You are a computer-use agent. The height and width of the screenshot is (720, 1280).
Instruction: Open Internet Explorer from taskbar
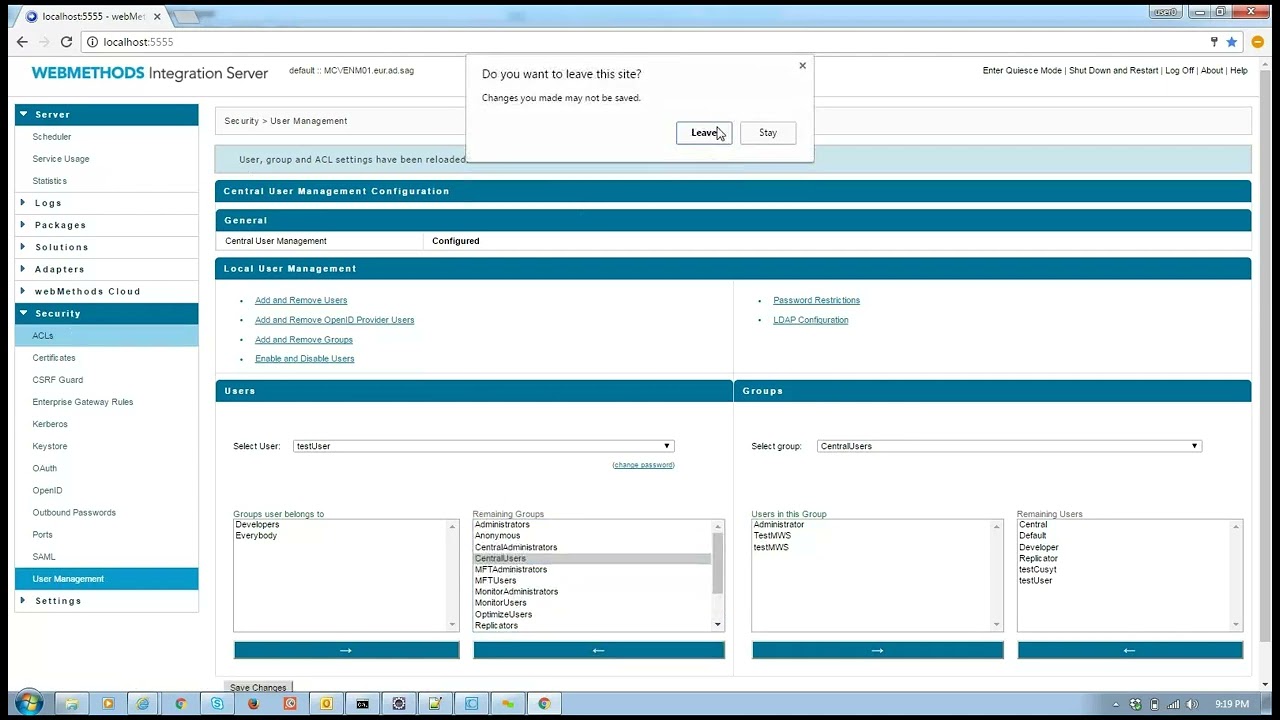click(143, 704)
